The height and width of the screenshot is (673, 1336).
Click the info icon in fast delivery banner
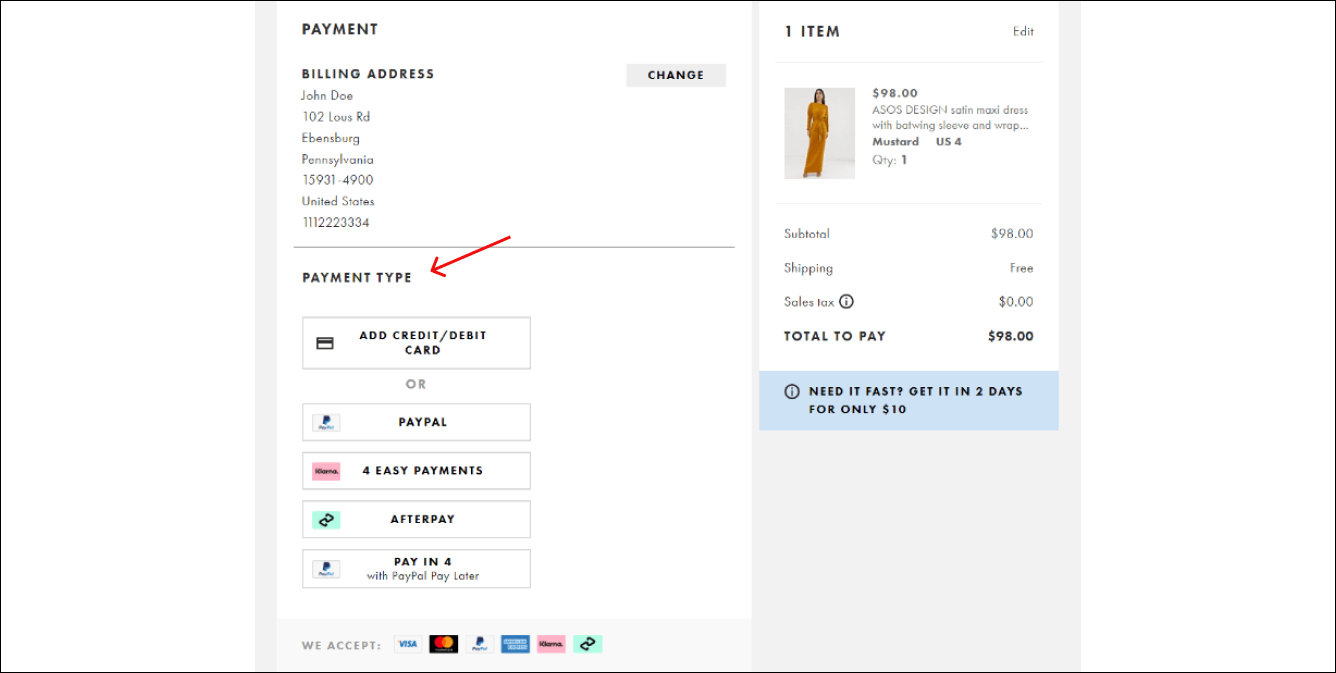tap(792, 391)
